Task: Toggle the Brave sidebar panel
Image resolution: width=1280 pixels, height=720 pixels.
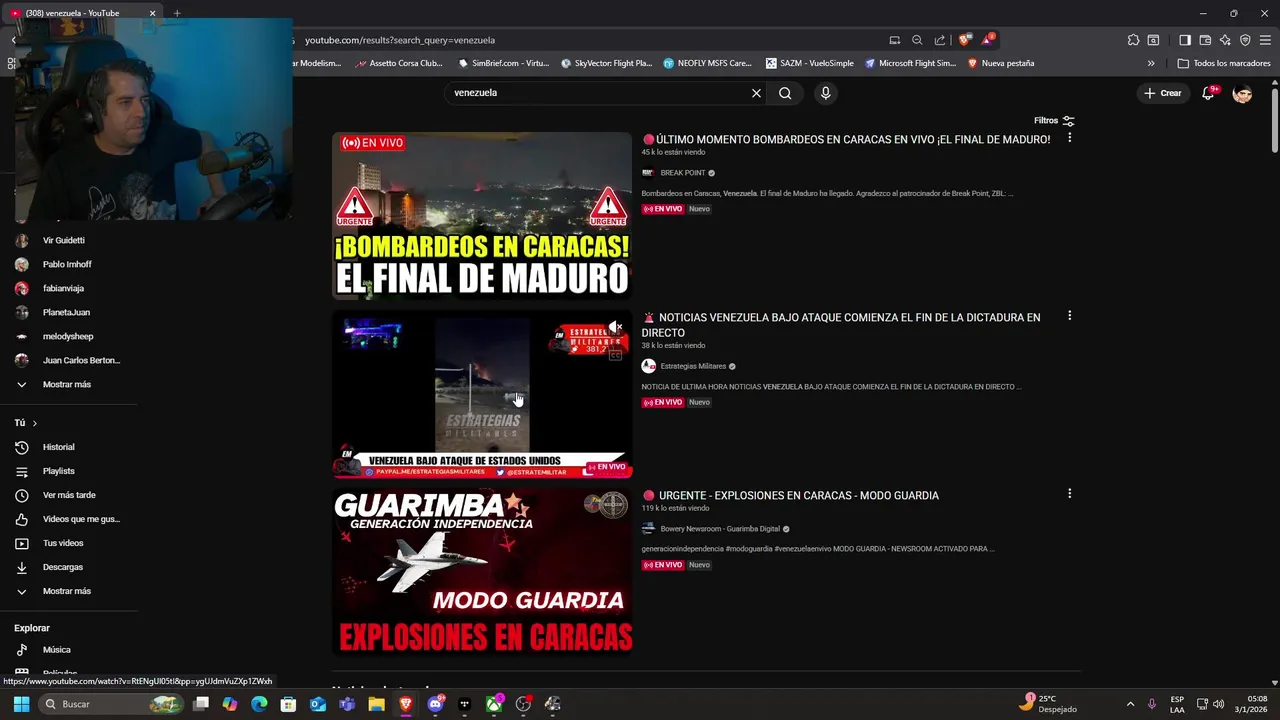Action: [x=1185, y=40]
